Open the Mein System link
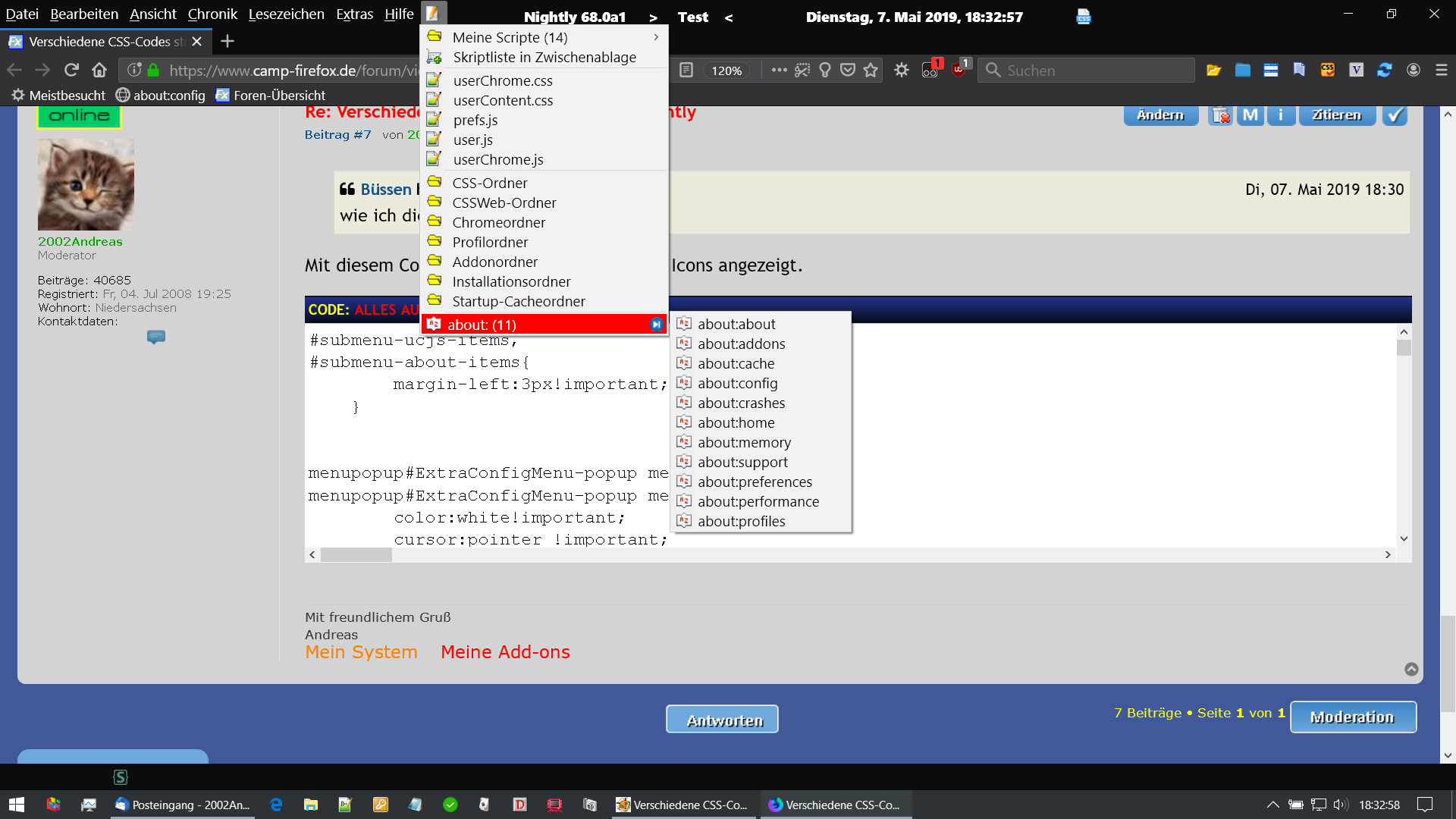 point(361,651)
